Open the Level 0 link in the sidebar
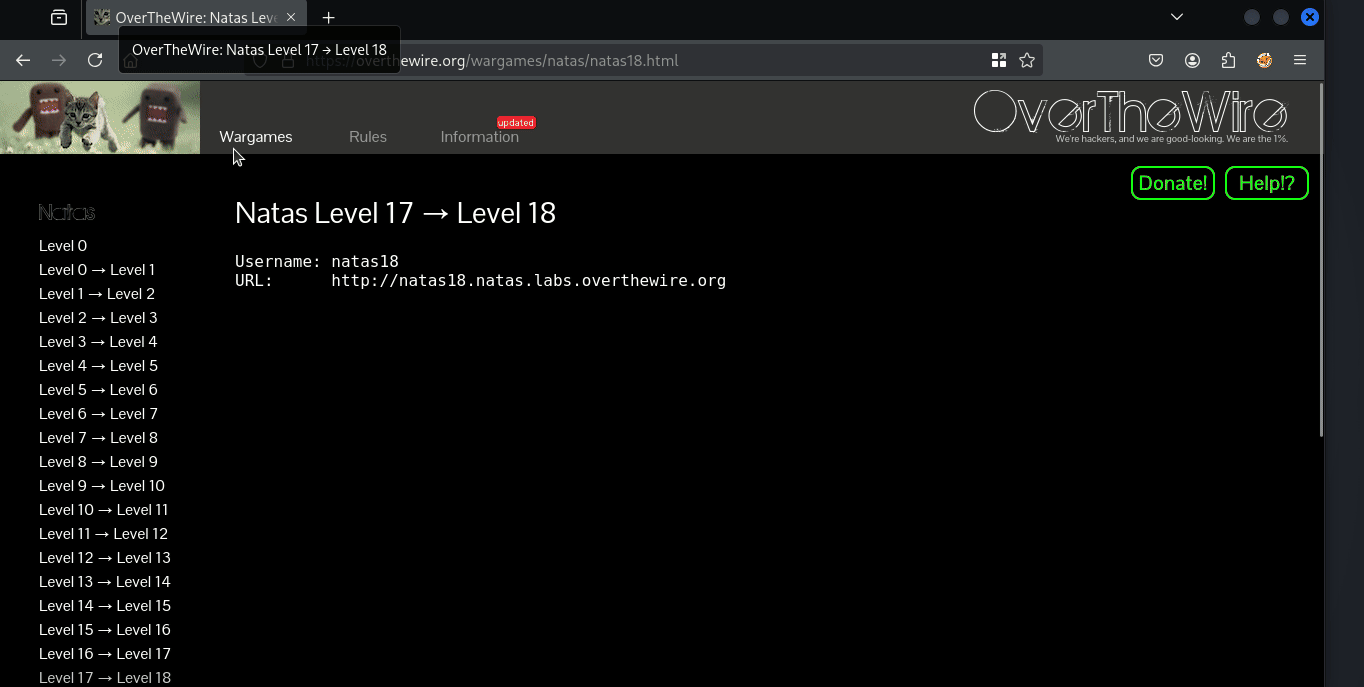The width and height of the screenshot is (1364, 687). click(63, 246)
